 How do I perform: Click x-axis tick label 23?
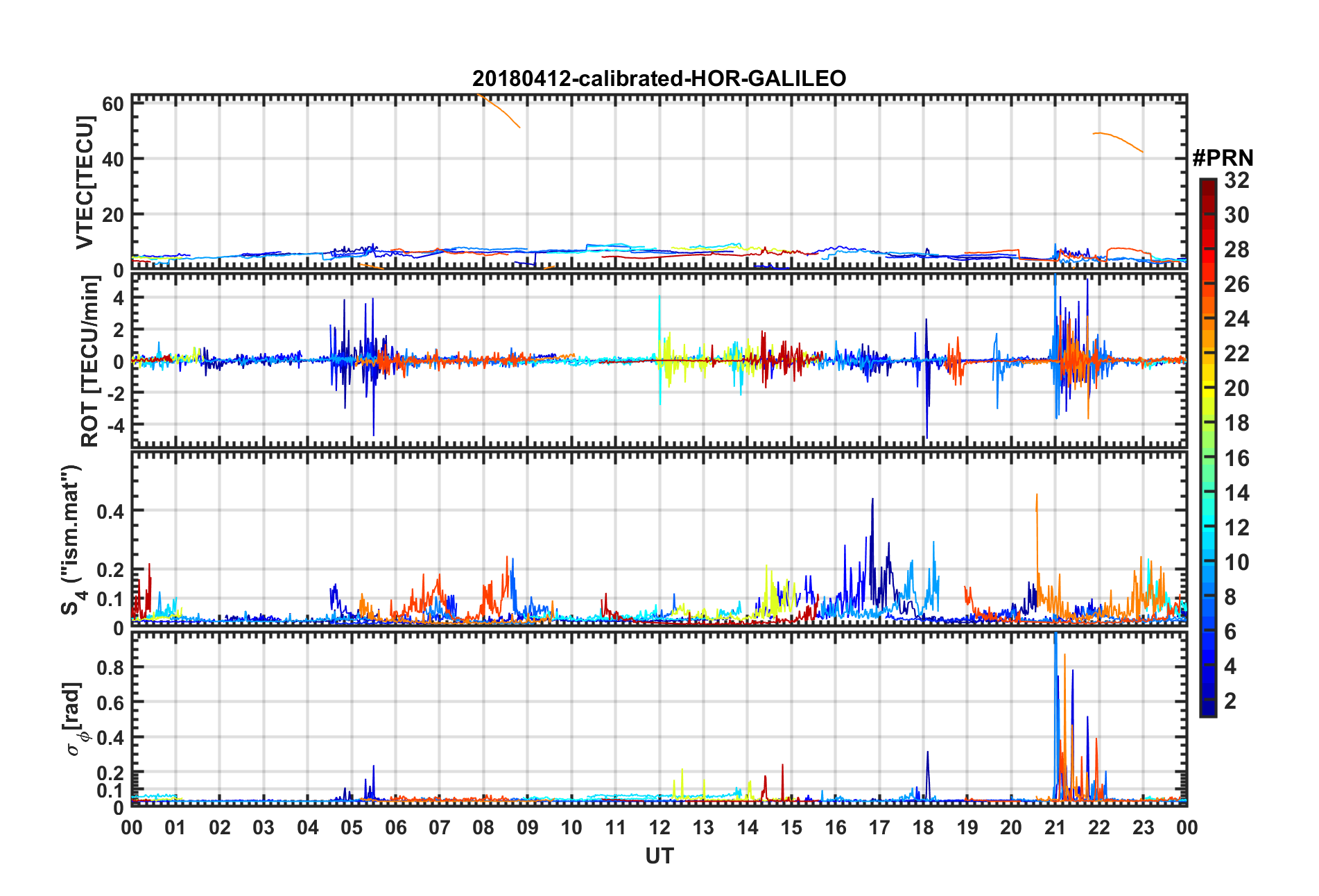click(x=1144, y=827)
